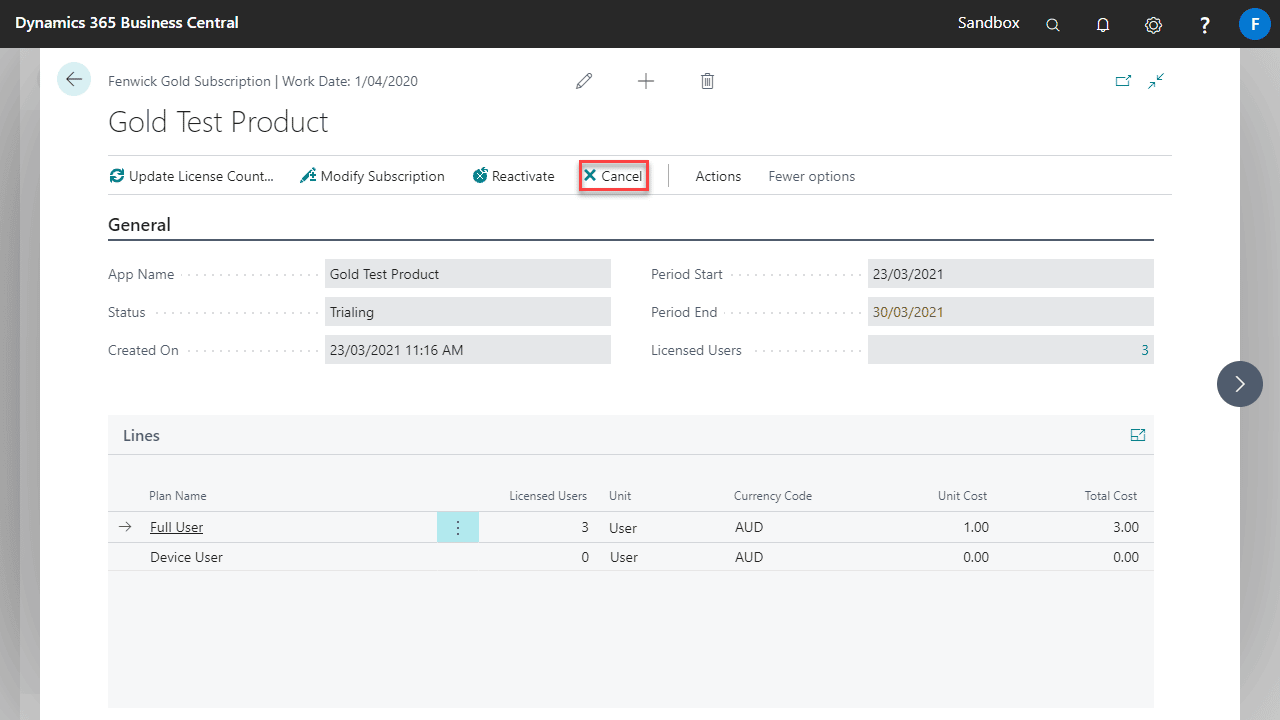Screen dimensions: 1280x720
Task: Click the back arrow button
Action: pyautogui.click(x=74, y=79)
